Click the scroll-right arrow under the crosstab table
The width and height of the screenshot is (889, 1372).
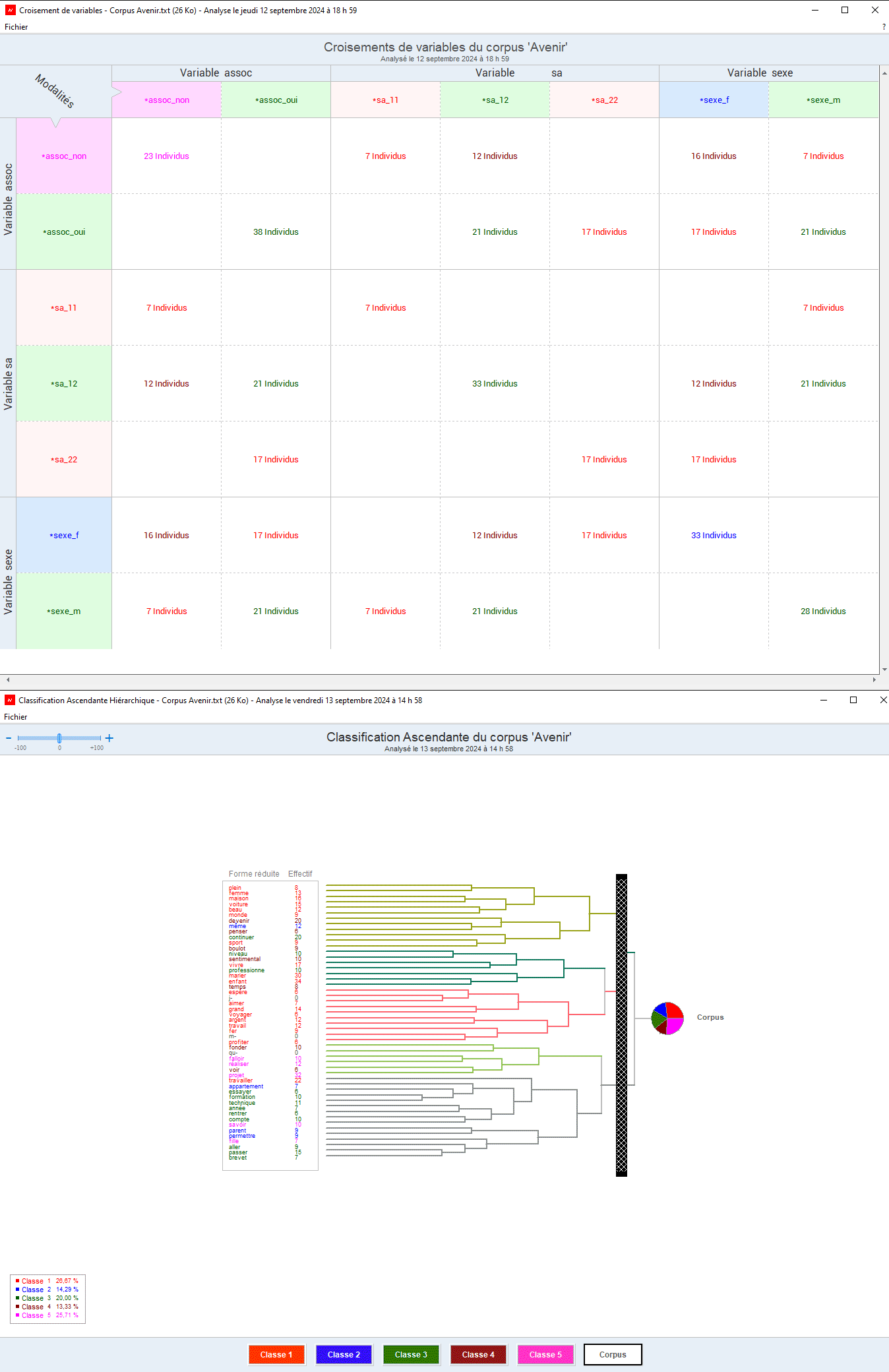pos(874,679)
